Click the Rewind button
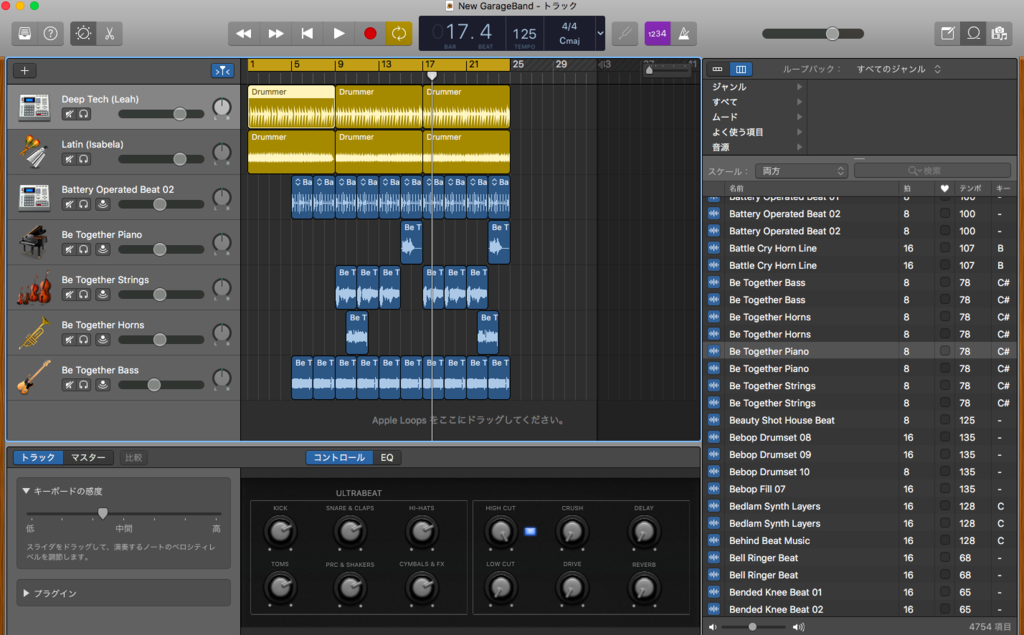The image size is (1024, 635). [244, 33]
